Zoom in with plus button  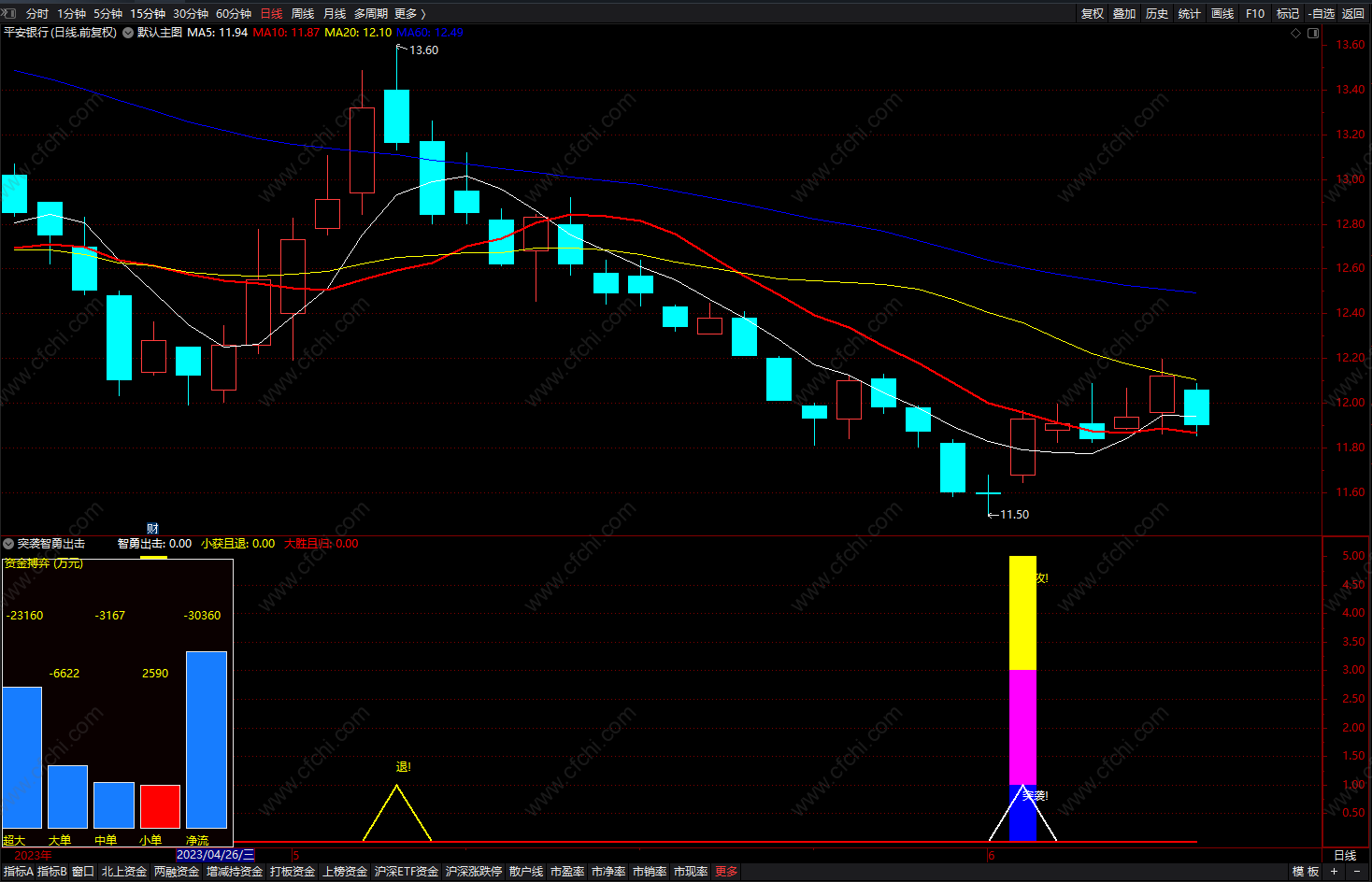(x=1335, y=872)
